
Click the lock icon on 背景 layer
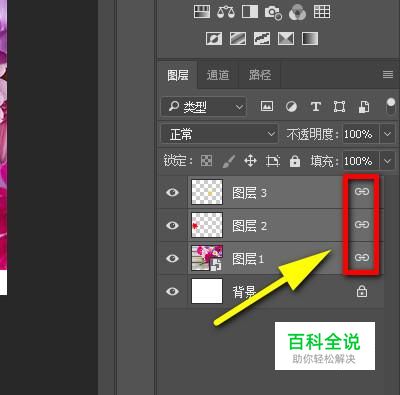pyautogui.click(x=362, y=291)
